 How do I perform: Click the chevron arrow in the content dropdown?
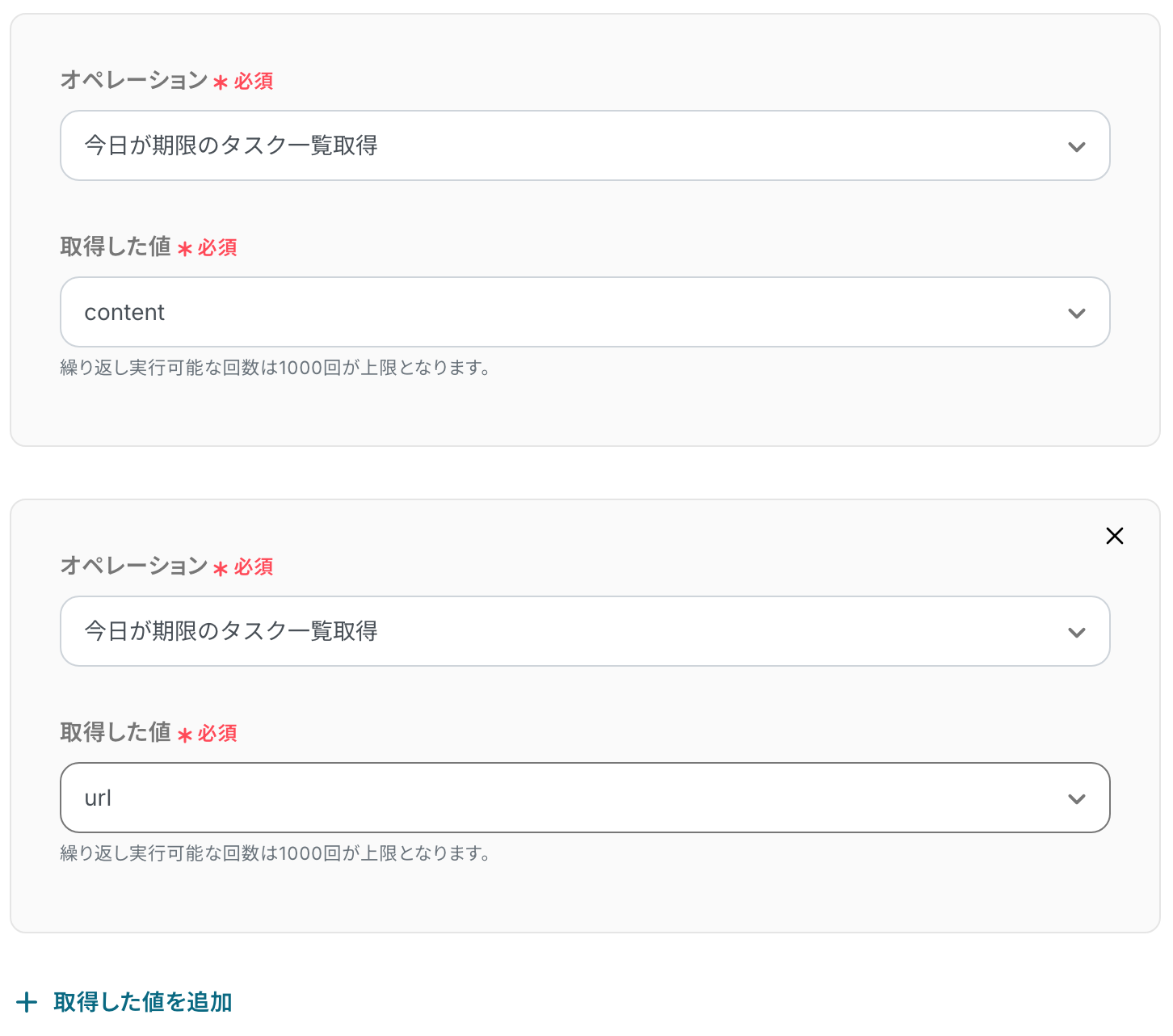click(1076, 314)
